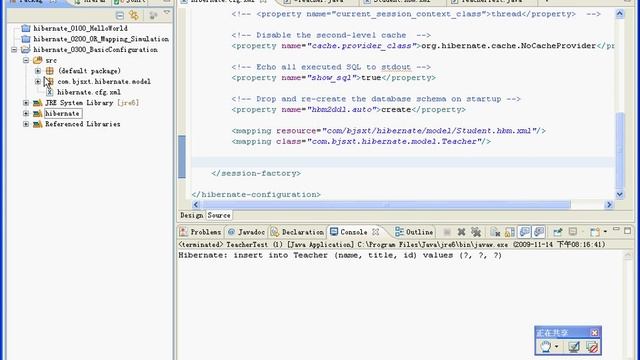The height and width of the screenshot is (360, 640).
Task: Expand Referenced Libraries node
Action: pyautogui.click(x=26, y=124)
